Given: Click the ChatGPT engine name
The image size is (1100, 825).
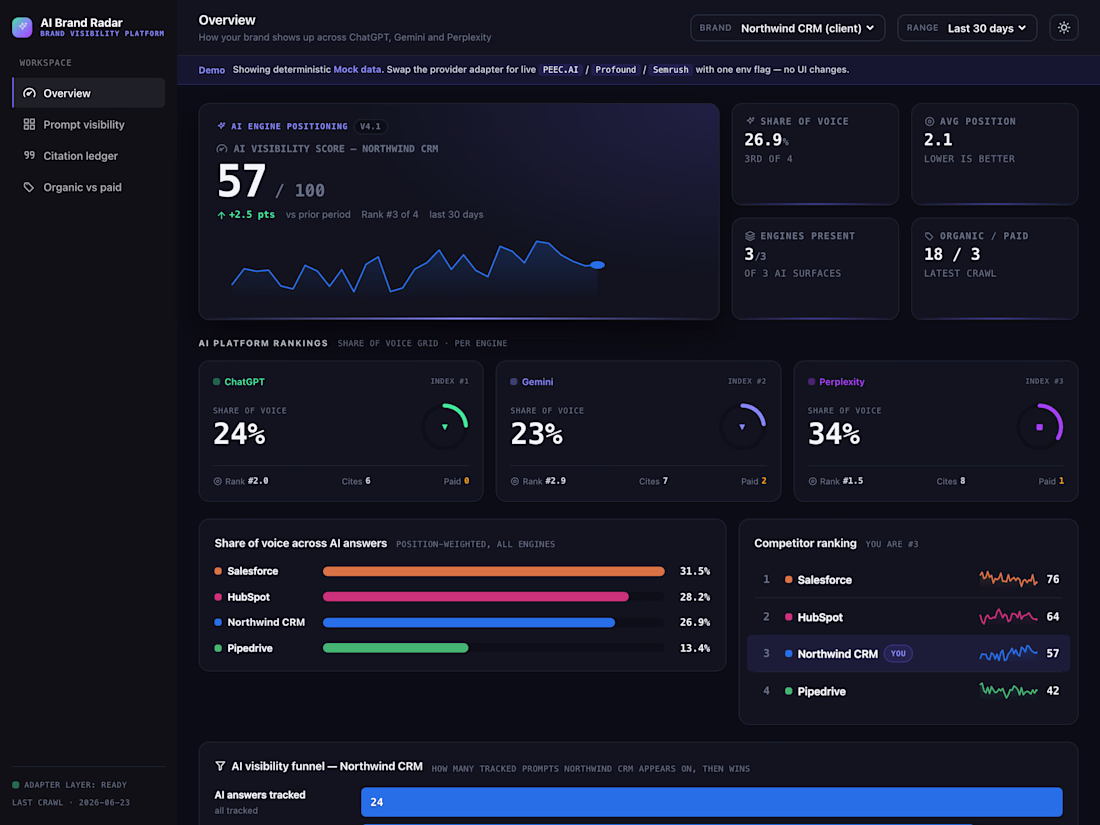Looking at the screenshot, I should (244, 382).
